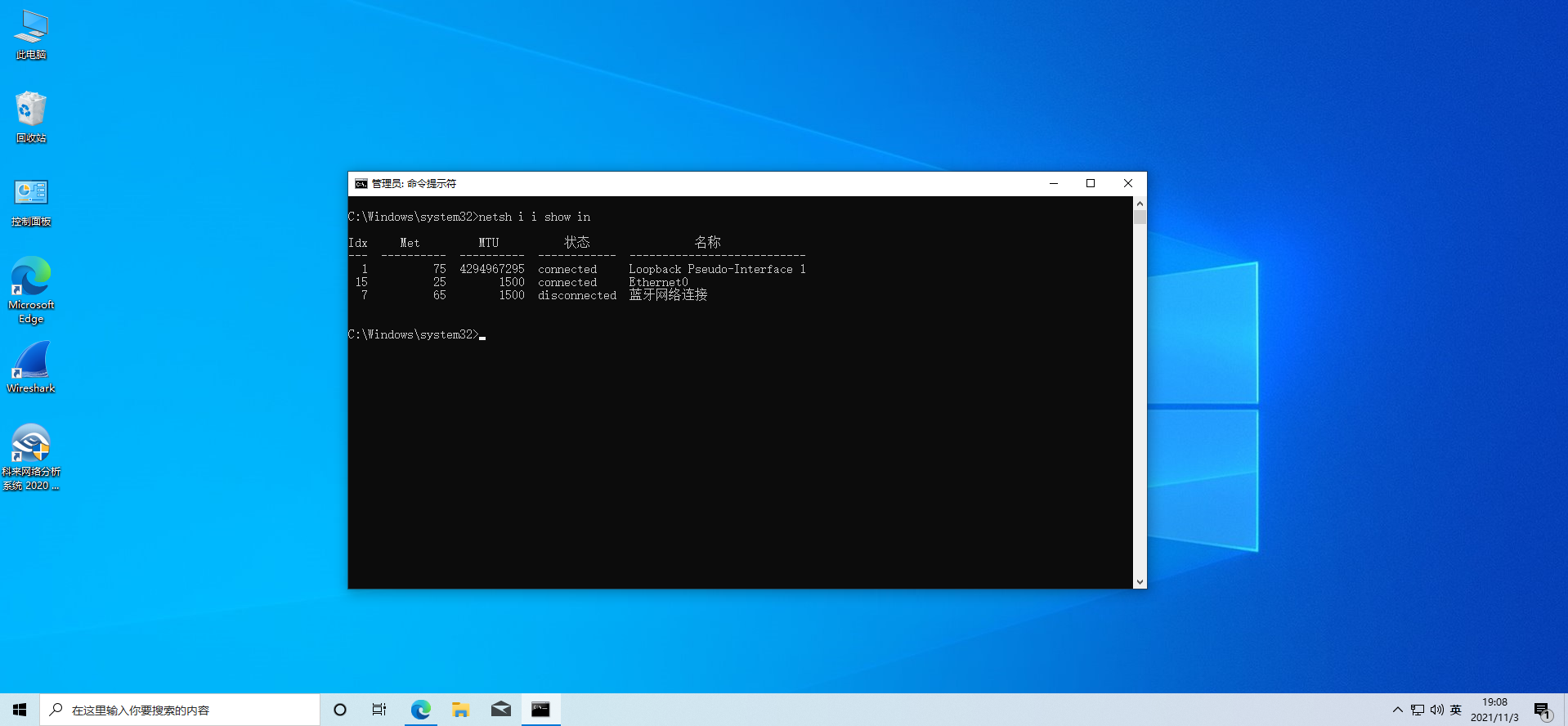The width and height of the screenshot is (1568, 726).
Task: Open the notification center icon
Action: [x=1543, y=710]
